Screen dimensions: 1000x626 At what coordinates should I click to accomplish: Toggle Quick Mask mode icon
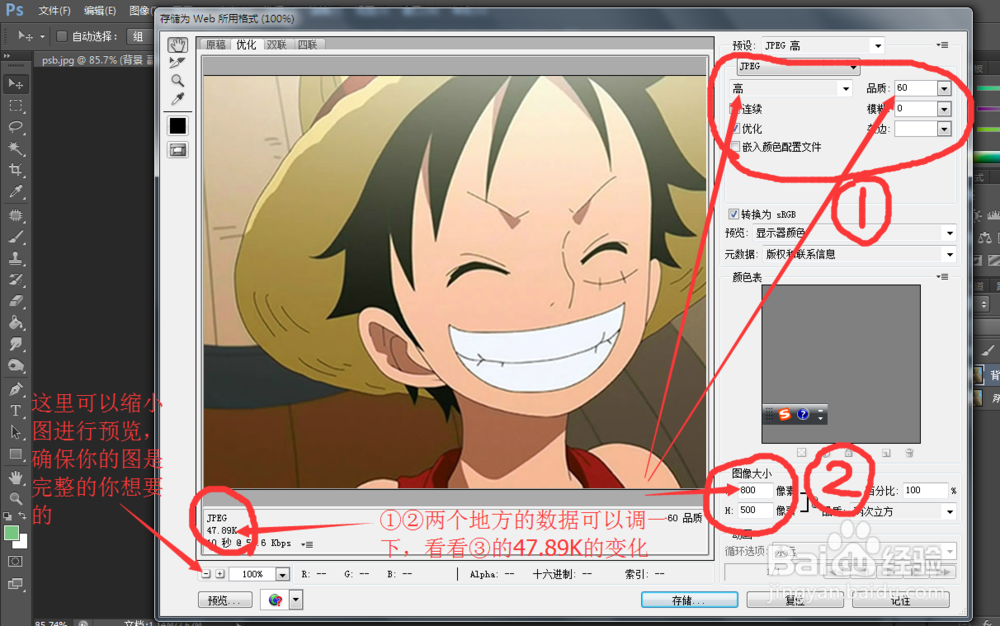pos(15,562)
